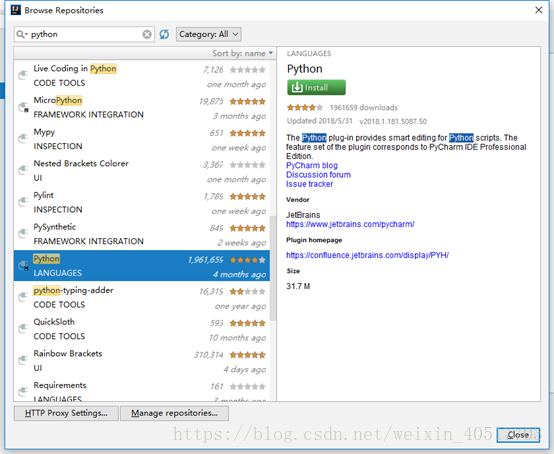
Task: Open the Issue tracker link
Action: 310,184
